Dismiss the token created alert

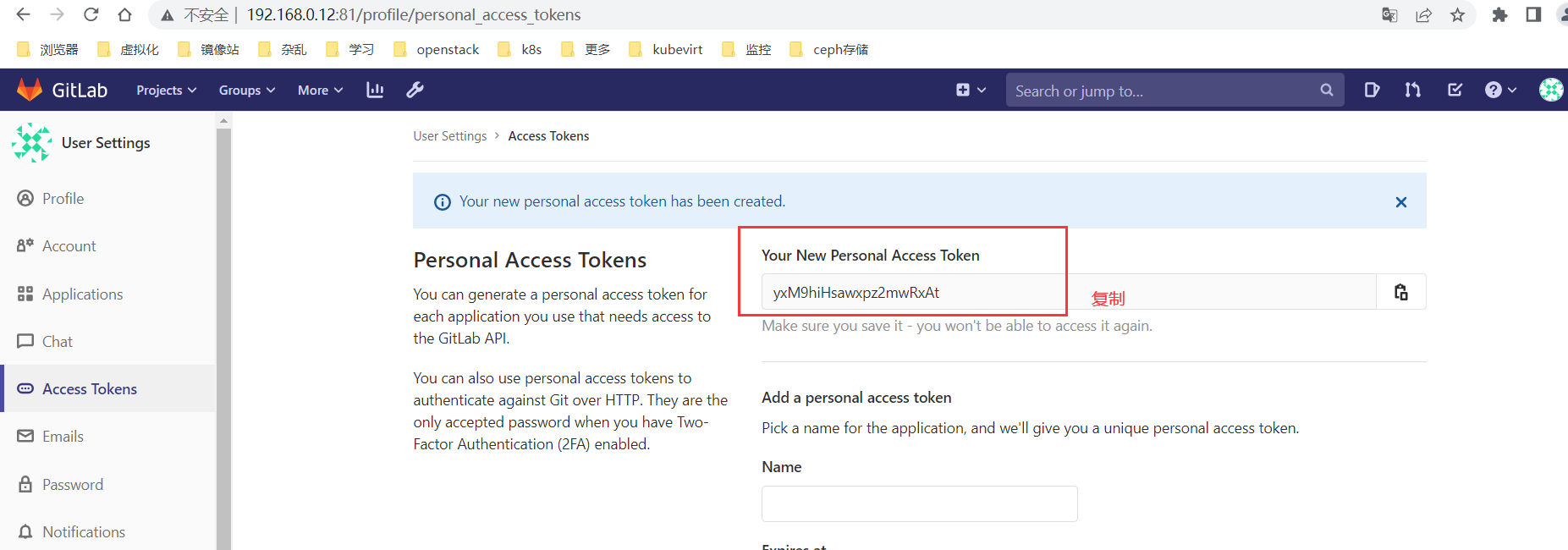1401,202
